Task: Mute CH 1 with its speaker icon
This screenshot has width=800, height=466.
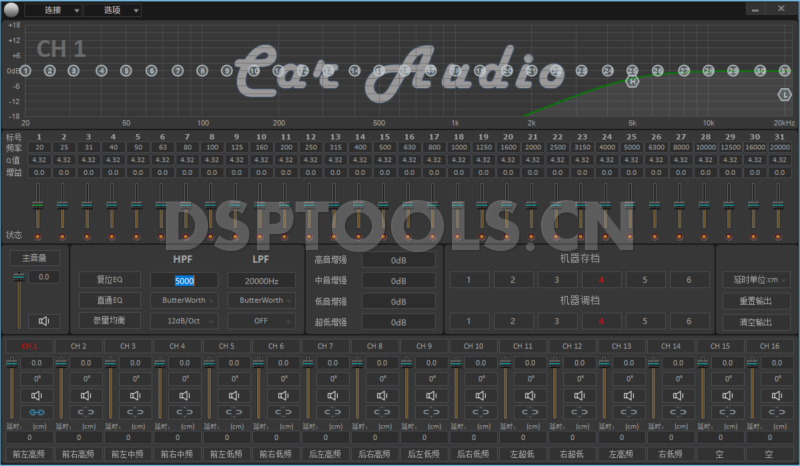Action: 36,395
